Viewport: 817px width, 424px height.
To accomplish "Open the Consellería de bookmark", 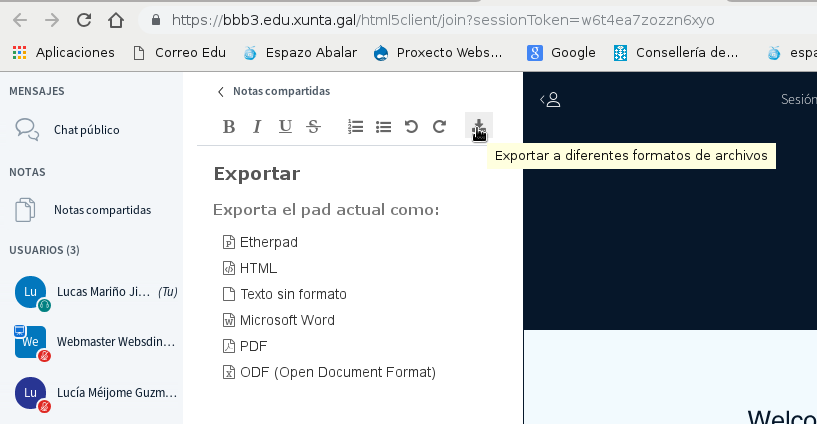I will [x=676, y=53].
